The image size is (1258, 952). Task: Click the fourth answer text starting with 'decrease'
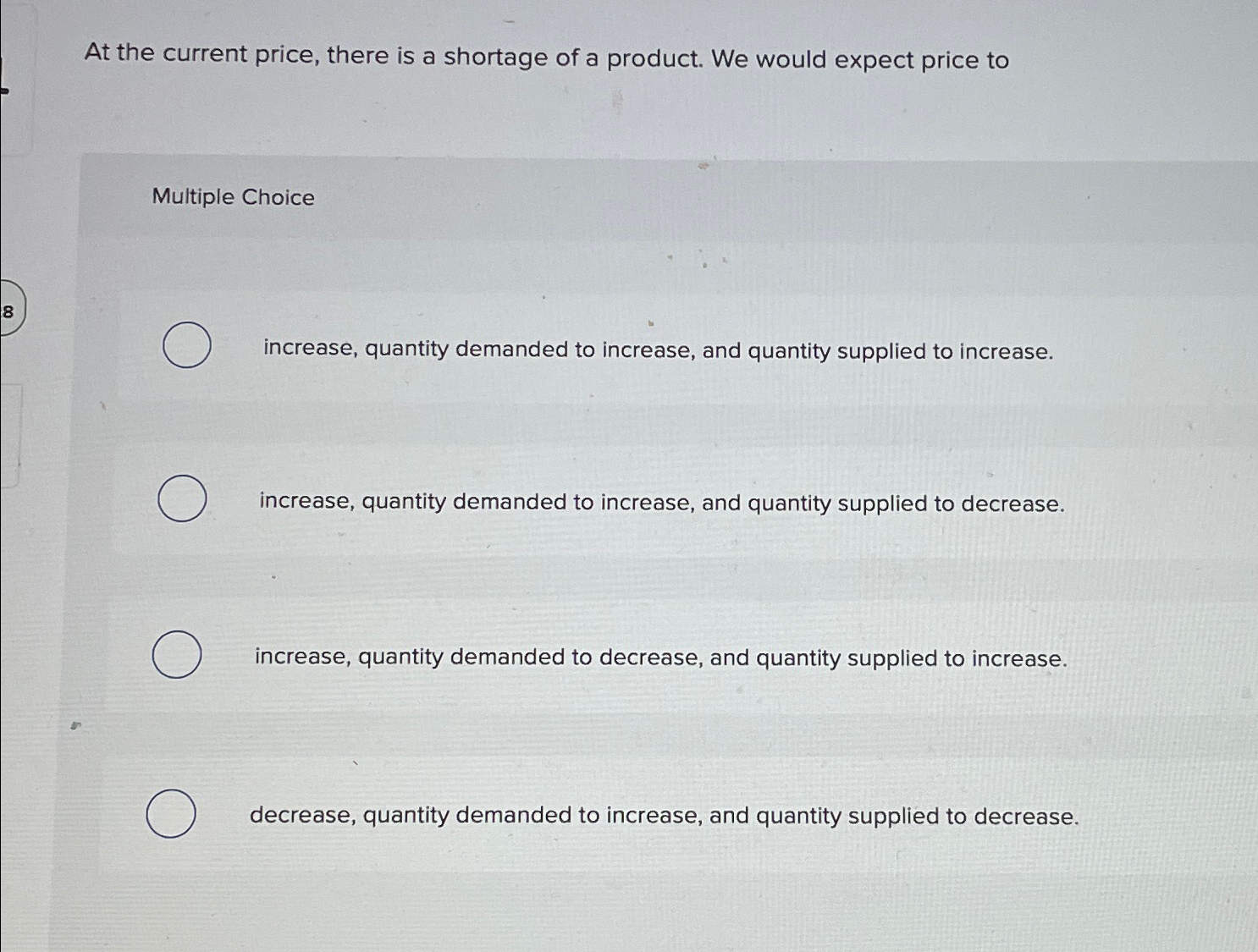(664, 816)
